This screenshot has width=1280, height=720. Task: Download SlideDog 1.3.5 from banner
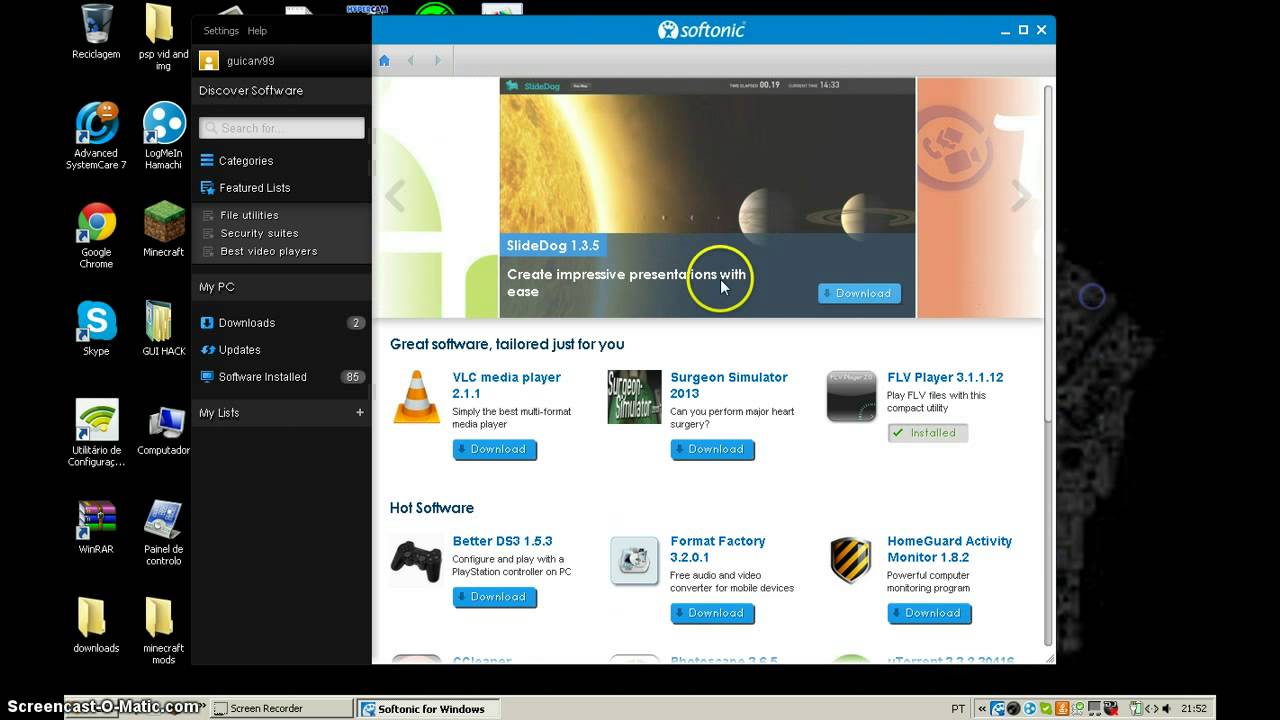[859, 293]
